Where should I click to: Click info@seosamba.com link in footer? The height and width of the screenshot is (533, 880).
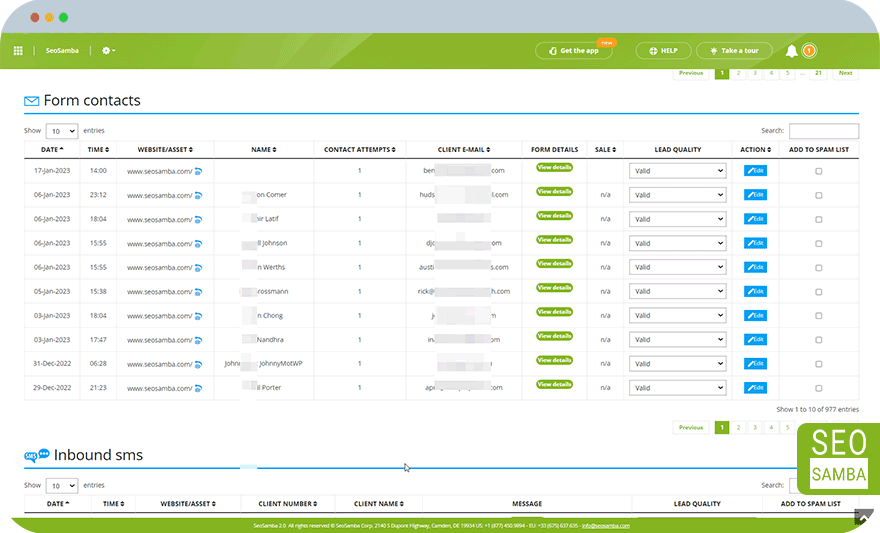pos(606,526)
